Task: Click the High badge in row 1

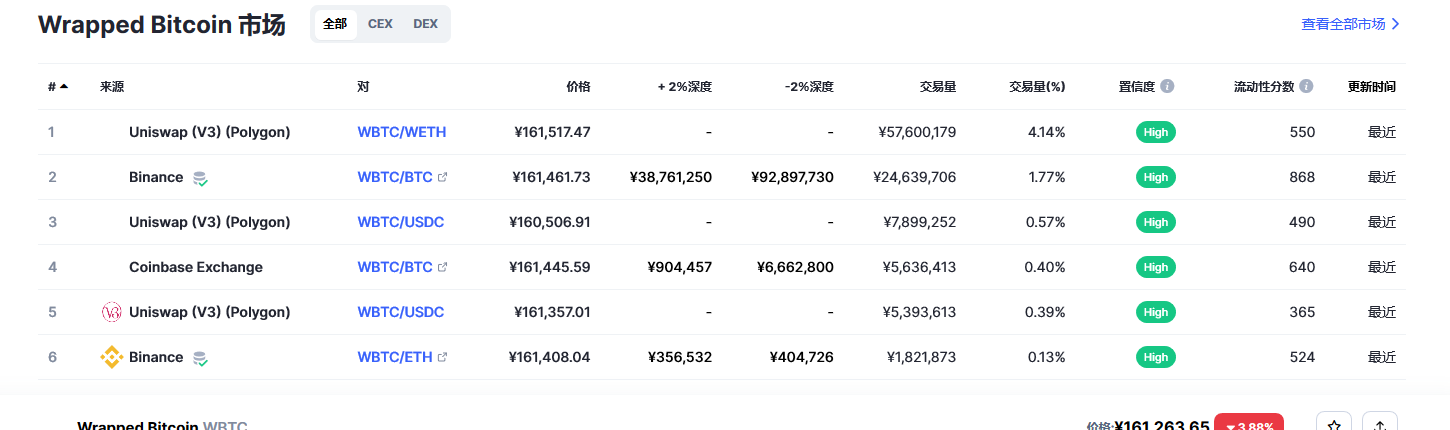Action: coord(1156,132)
